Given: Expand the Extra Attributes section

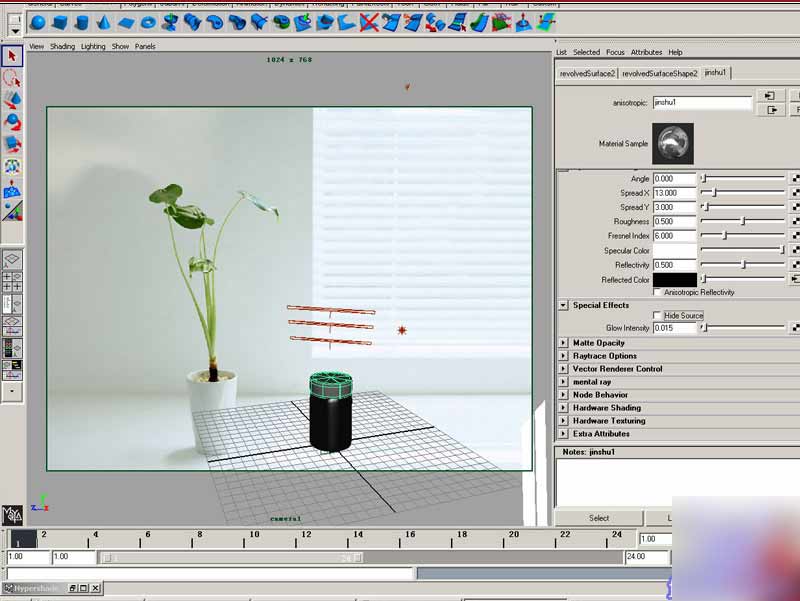Looking at the screenshot, I should click(x=563, y=434).
